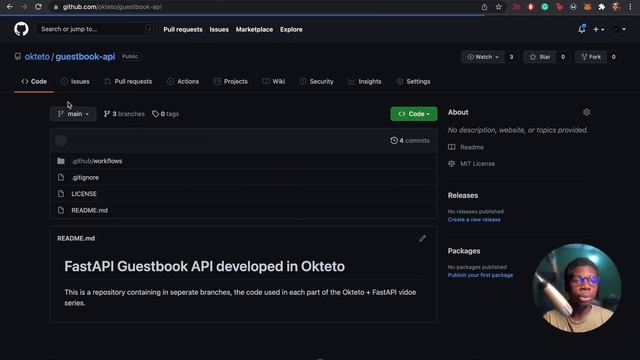Expand the Watch dropdown arrow

[x=497, y=57]
